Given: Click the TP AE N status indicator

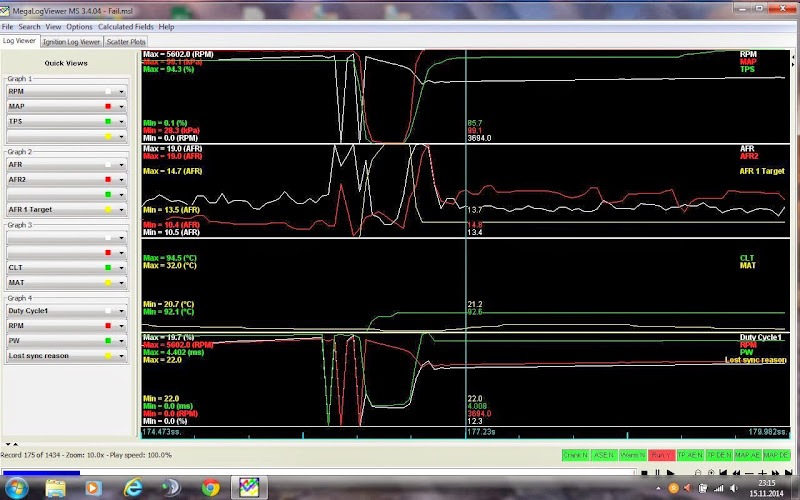Looking at the screenshot, I should tap(690, 455).
